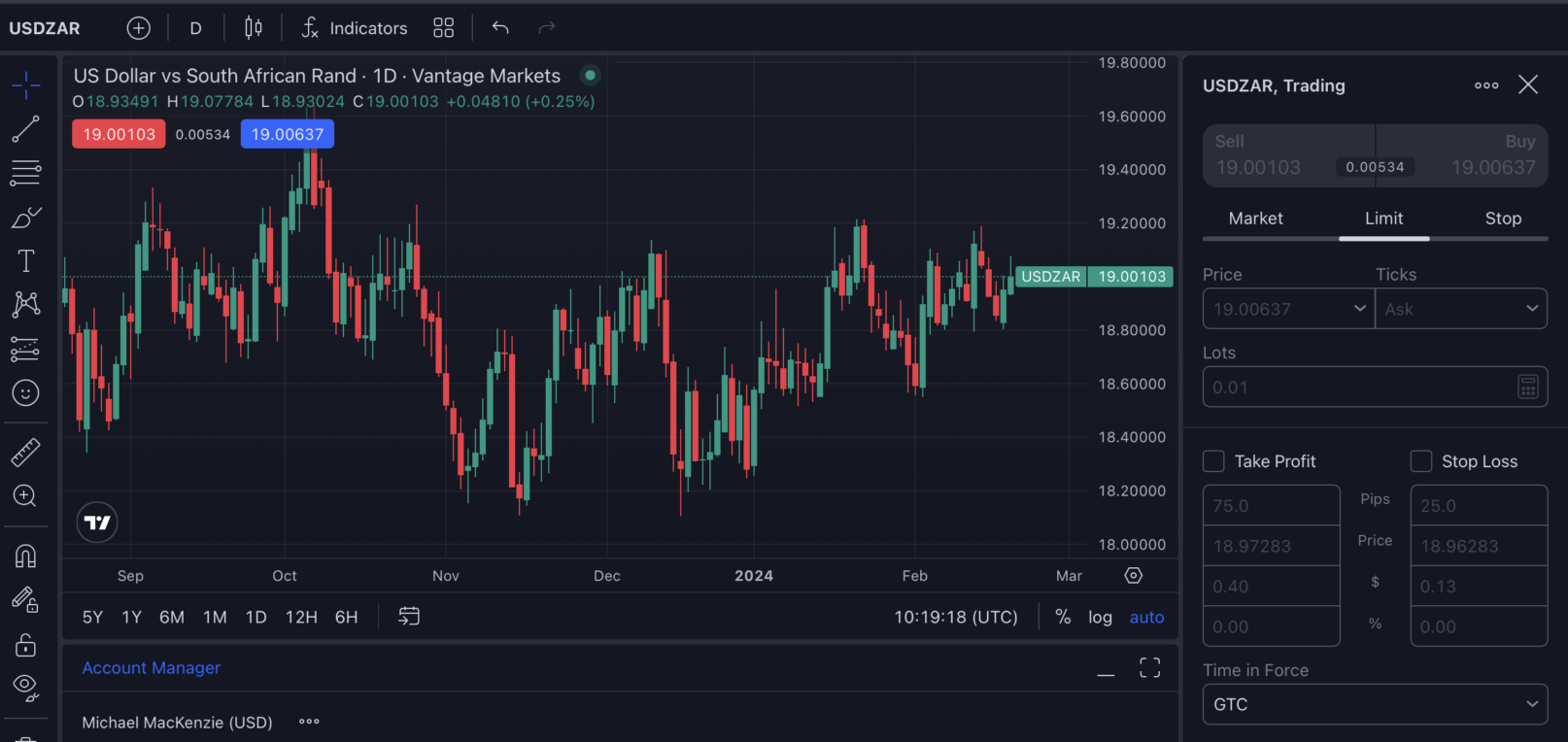1568x742 pixels.
Task: Toggle auto scale mode
Action: pos(1146,617)
